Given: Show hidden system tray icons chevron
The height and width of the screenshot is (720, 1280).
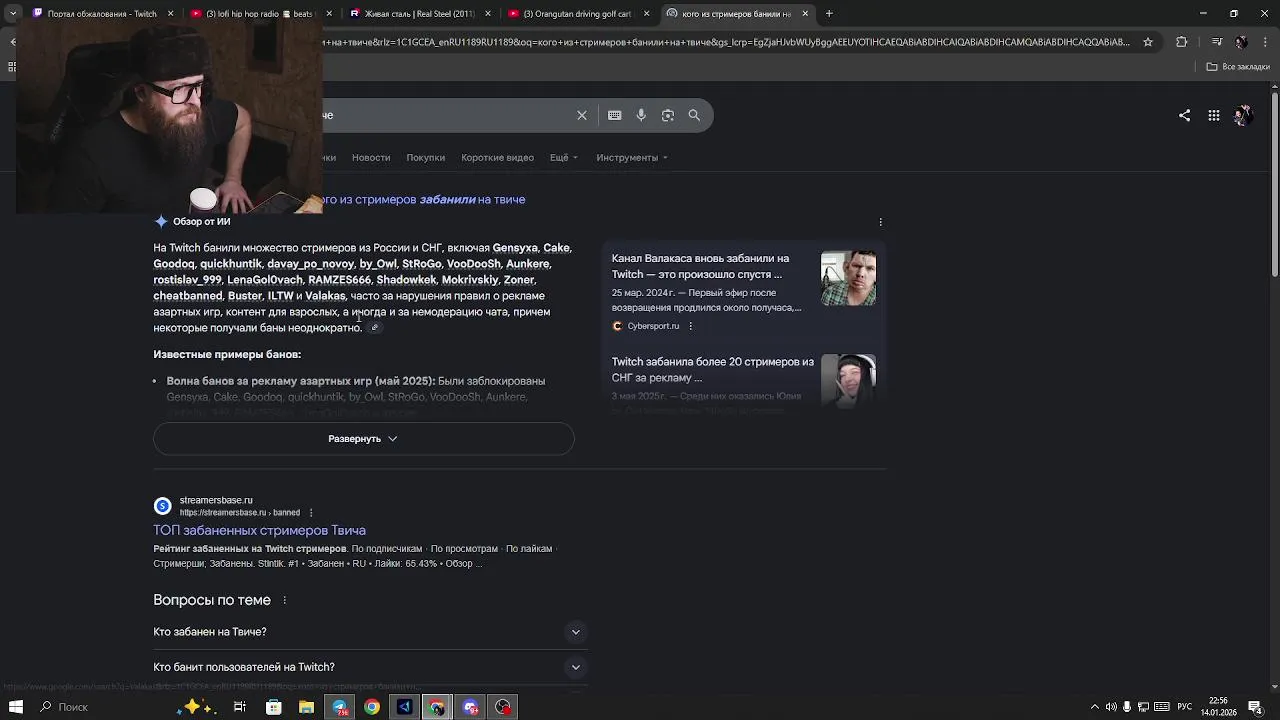Looking at the screenshot, I should click(1095, 707).
